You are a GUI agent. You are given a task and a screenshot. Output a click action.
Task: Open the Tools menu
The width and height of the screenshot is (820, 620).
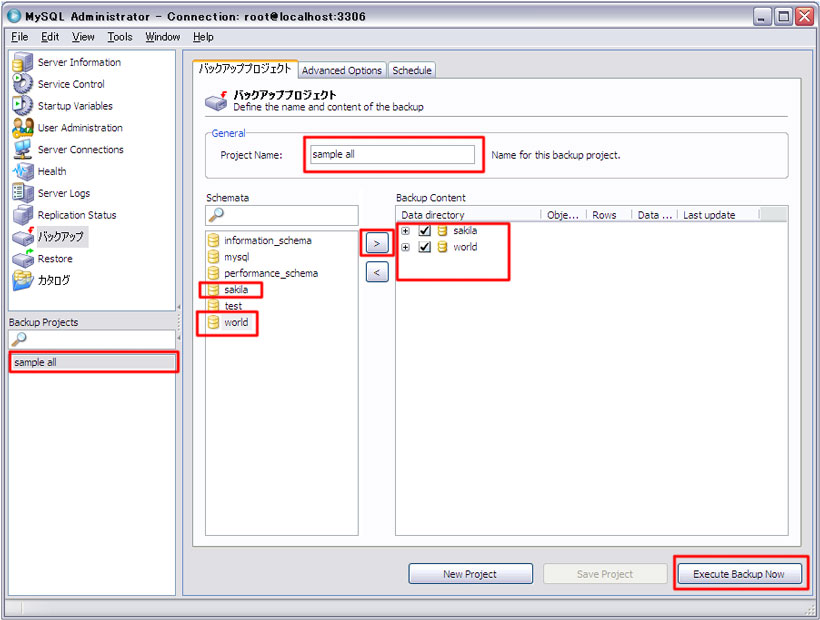point(120,37)
